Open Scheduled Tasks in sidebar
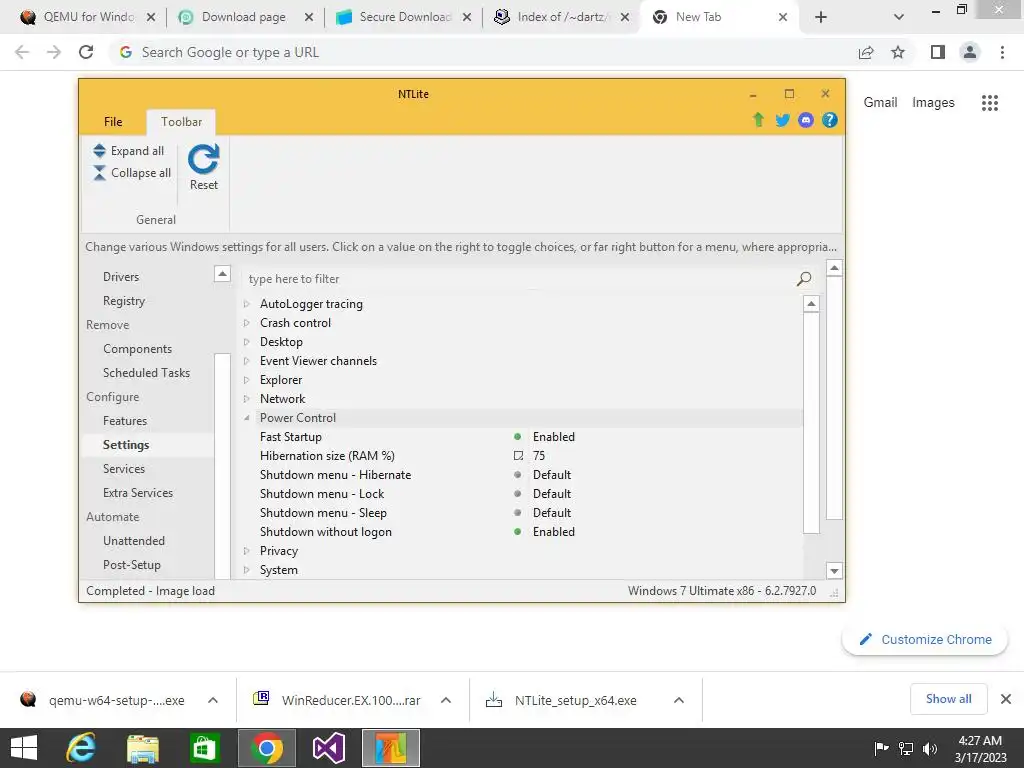This screenshot has height=768, width=1024. (146, 373)
